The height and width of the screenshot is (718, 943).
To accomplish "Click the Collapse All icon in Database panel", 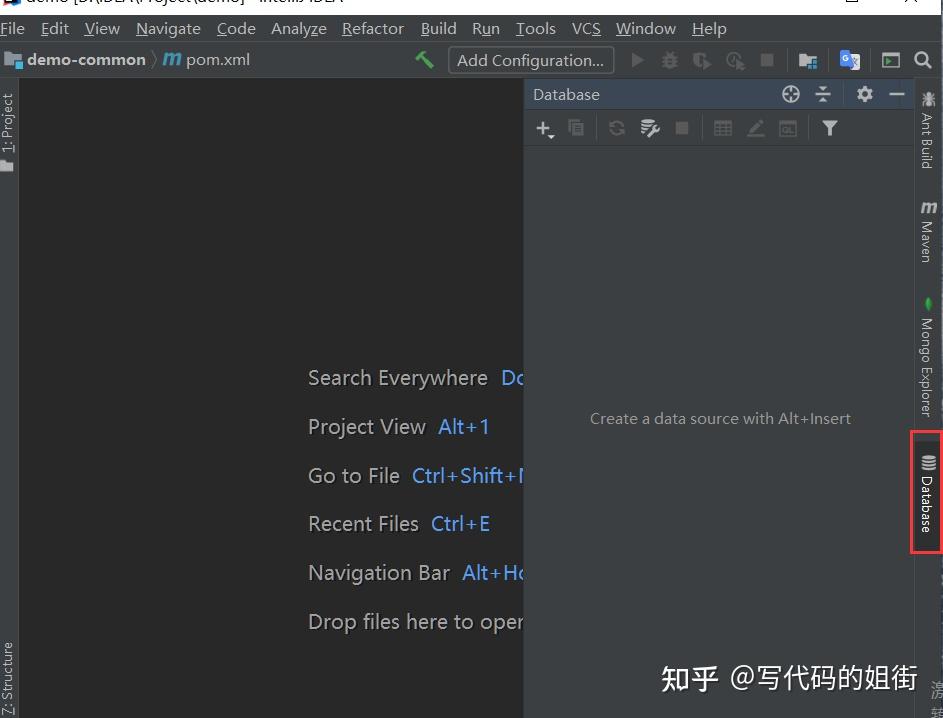I will pos(823,94).
